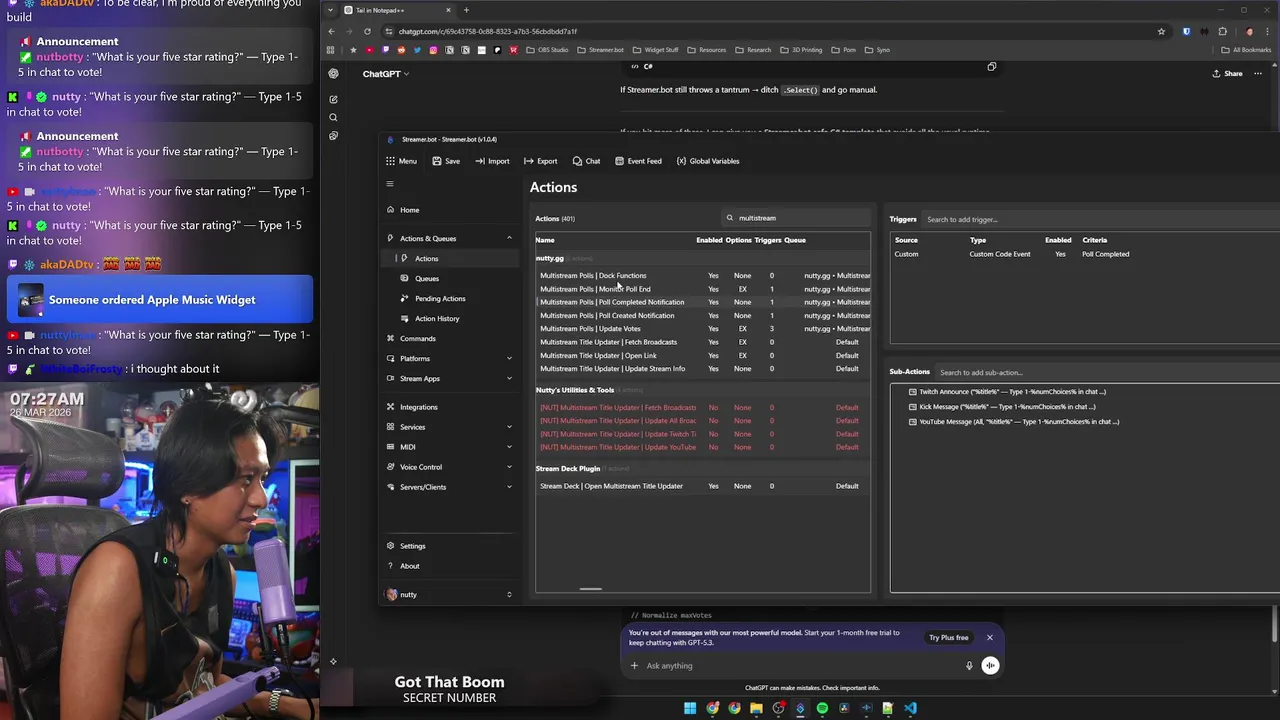This screenshot has height=720, width=1280.
Task: Select [NUT] Multistream Title Updater | Update YouTube
Action: tap(703, 447)
